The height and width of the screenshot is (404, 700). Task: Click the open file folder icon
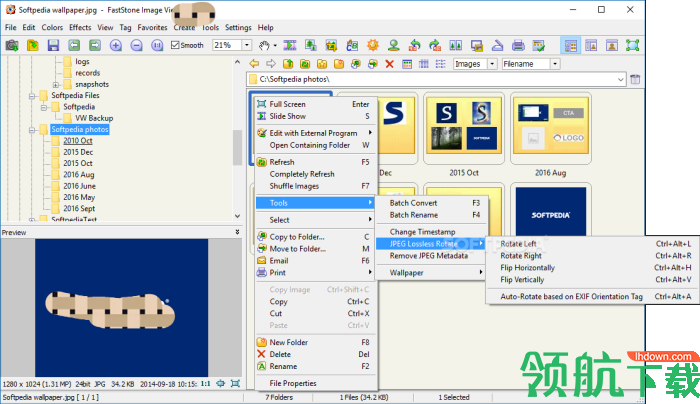[33, 45]
